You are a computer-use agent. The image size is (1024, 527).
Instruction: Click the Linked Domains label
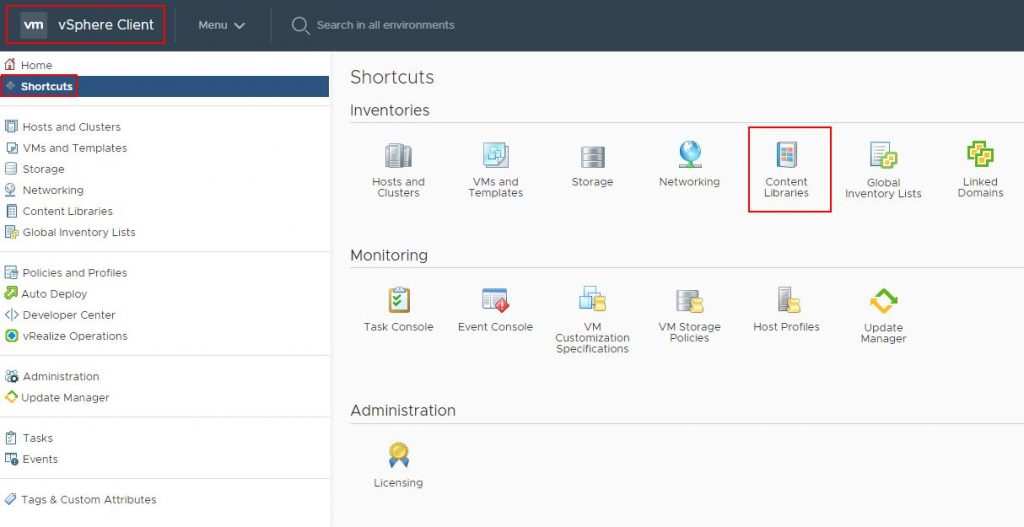pyautogui.click(x=980, y=187)
